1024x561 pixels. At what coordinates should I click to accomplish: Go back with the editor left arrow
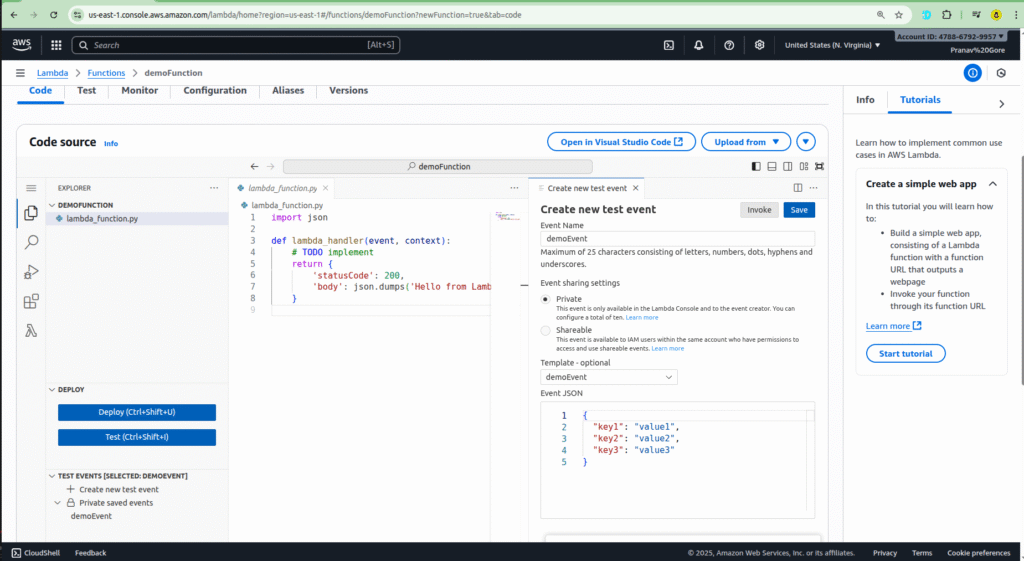pos(255,167)
